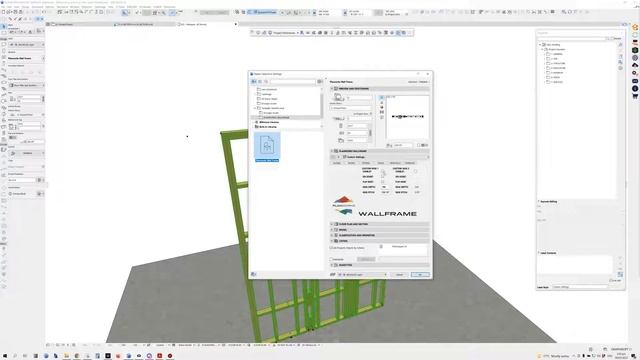Open Custom Settings page dropdown arrow
The image size is (640, 360).
pos(427,157)
